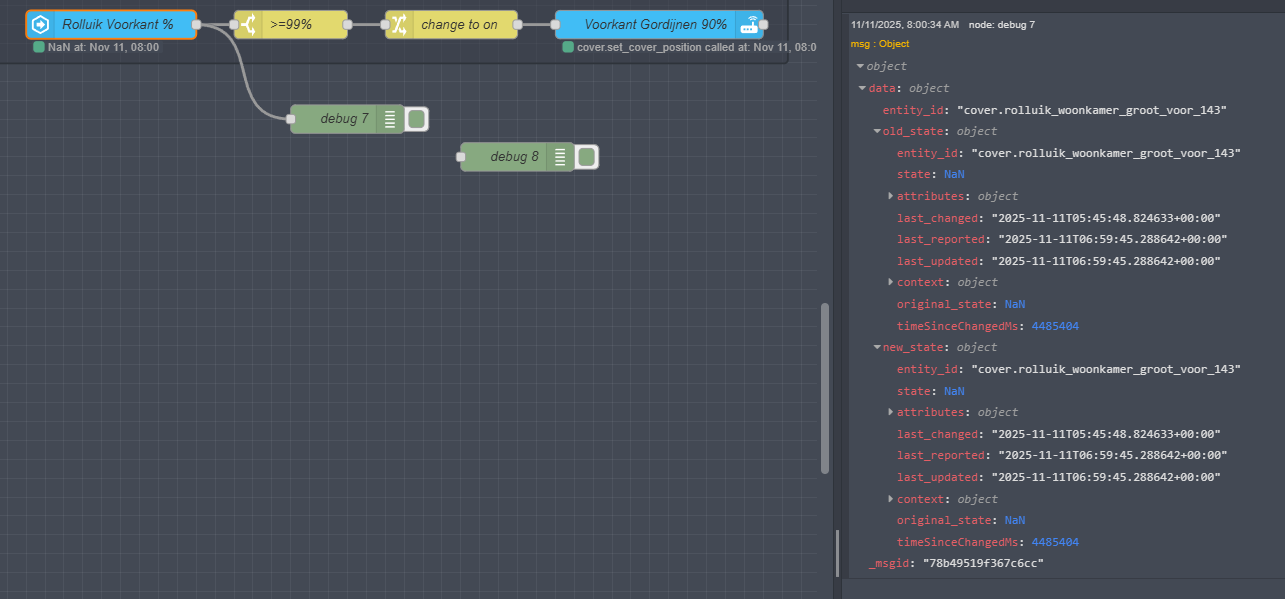
Task: Toggle the debug 7 node output button
Action: 418,119
